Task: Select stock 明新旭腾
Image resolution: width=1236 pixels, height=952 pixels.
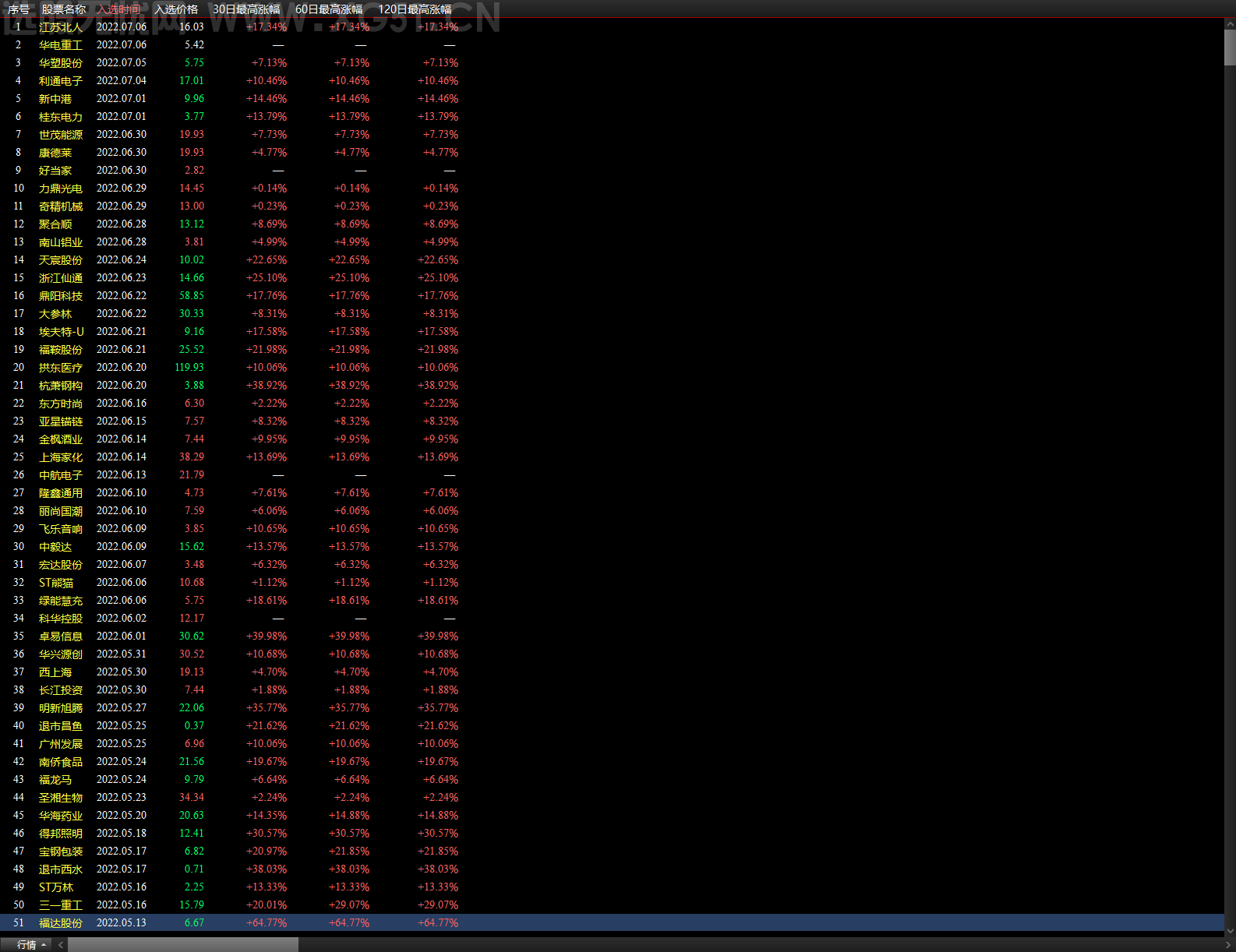Action: click(x=61, y=708)
